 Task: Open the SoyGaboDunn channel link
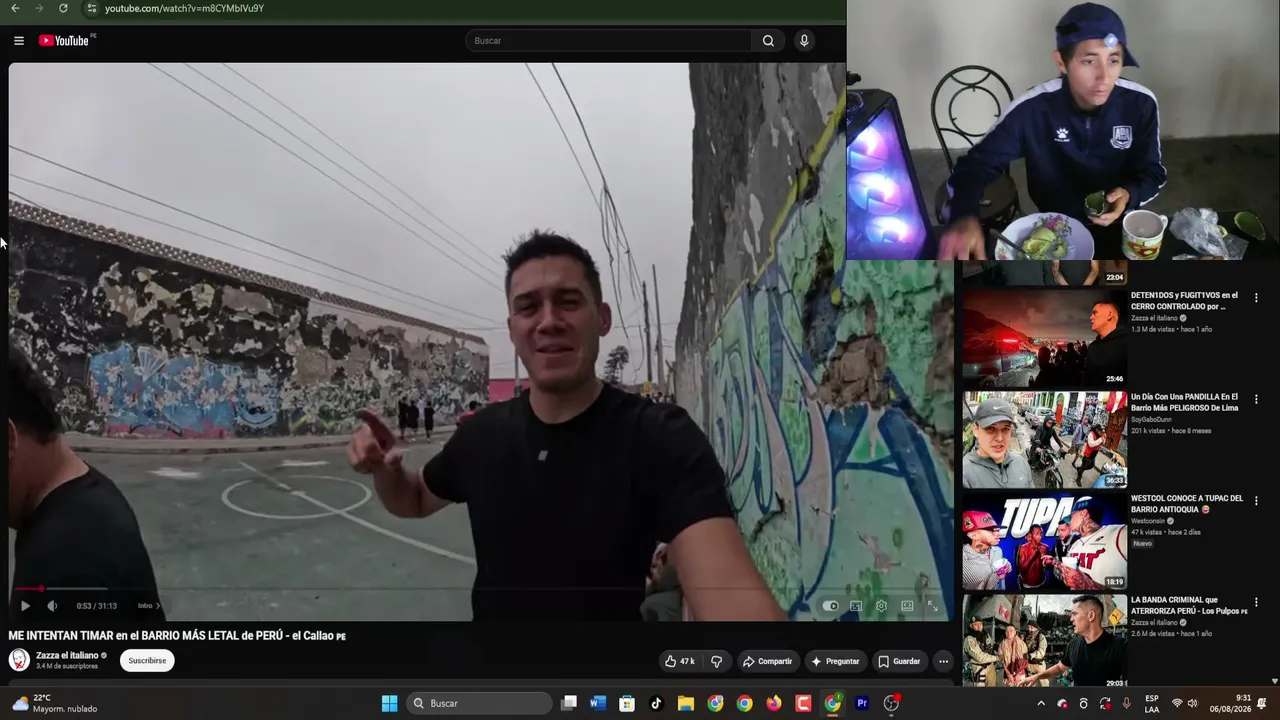(x=1151, y=419)
